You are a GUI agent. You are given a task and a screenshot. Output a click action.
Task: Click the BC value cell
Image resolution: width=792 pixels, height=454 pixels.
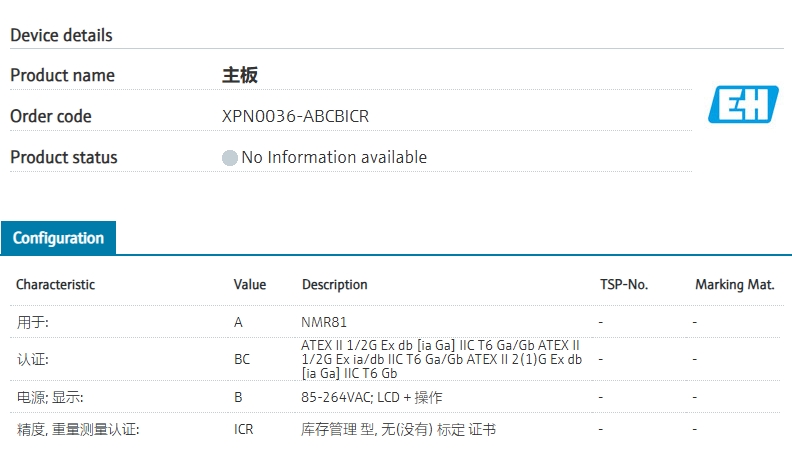(243, 358)
